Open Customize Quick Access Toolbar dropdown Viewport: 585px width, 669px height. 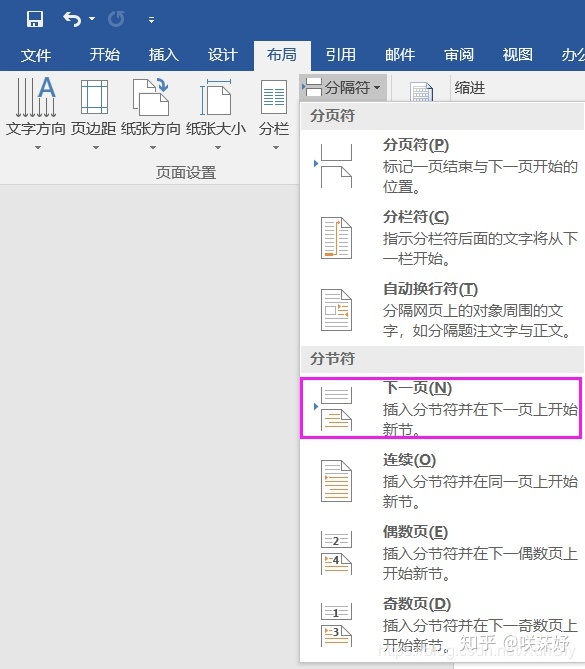[x=151, y=20]
